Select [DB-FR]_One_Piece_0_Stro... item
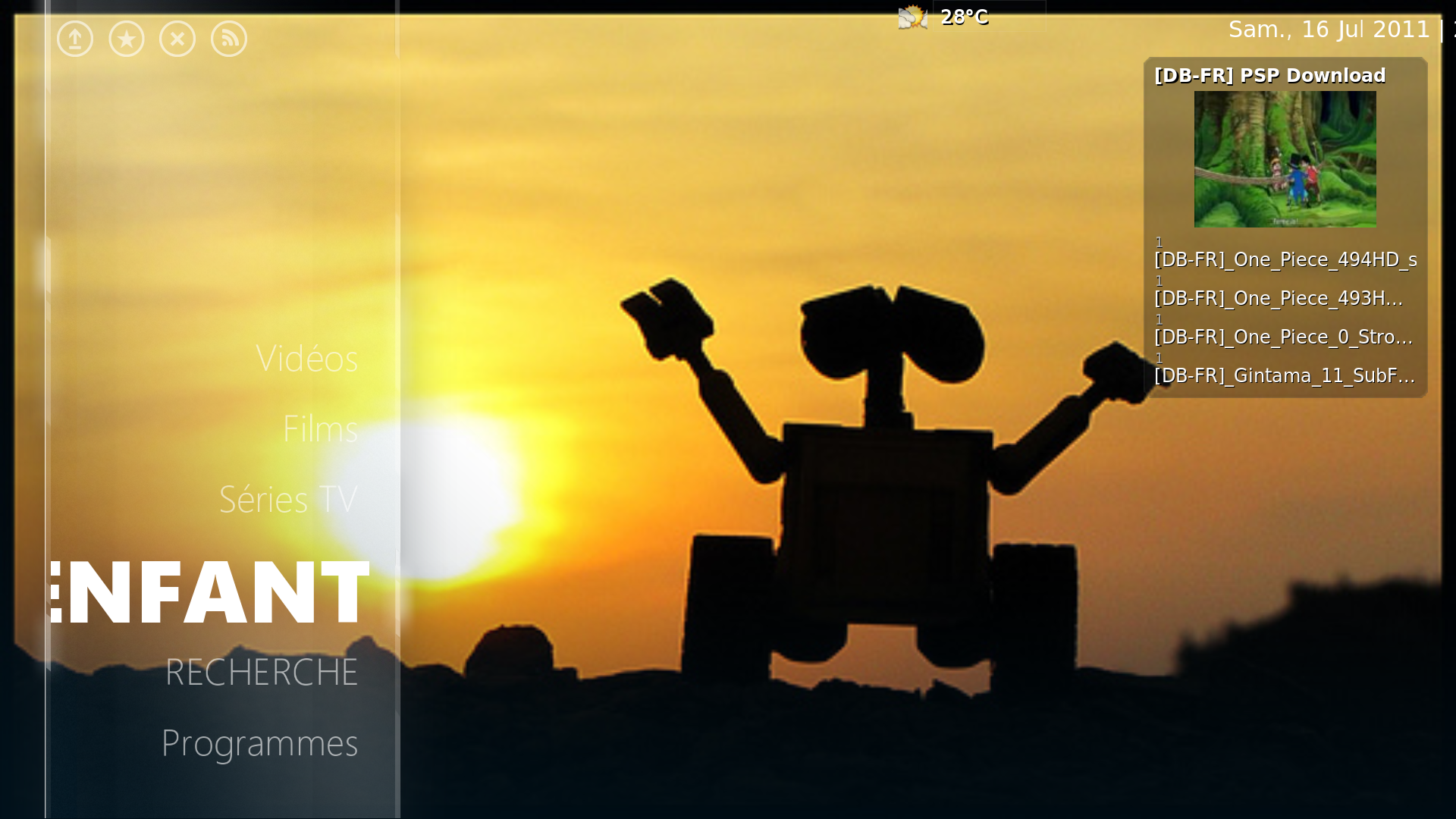Viewport: 1456px width, 819px height. point(1283,337)
